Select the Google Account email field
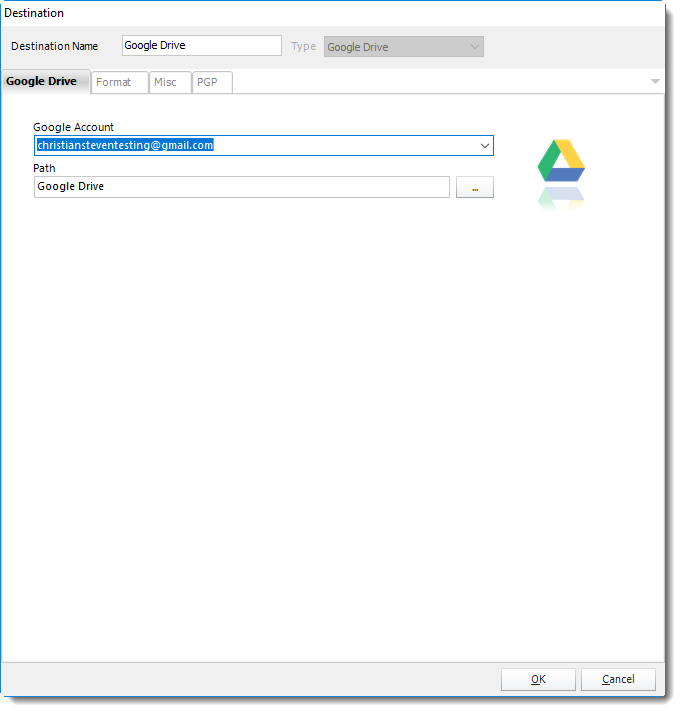 (x=266, y=147)
